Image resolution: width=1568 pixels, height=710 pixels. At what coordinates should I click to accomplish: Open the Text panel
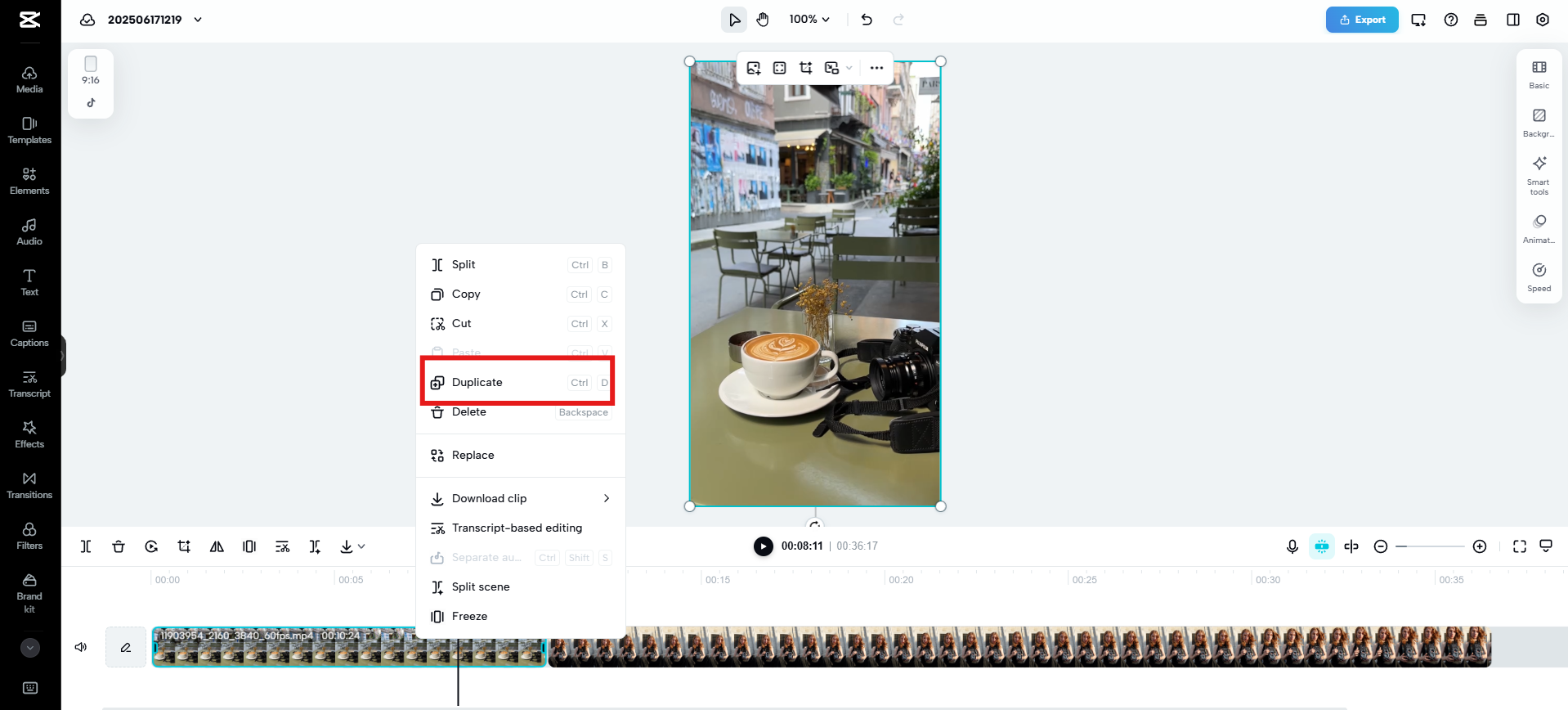[29, 282]
